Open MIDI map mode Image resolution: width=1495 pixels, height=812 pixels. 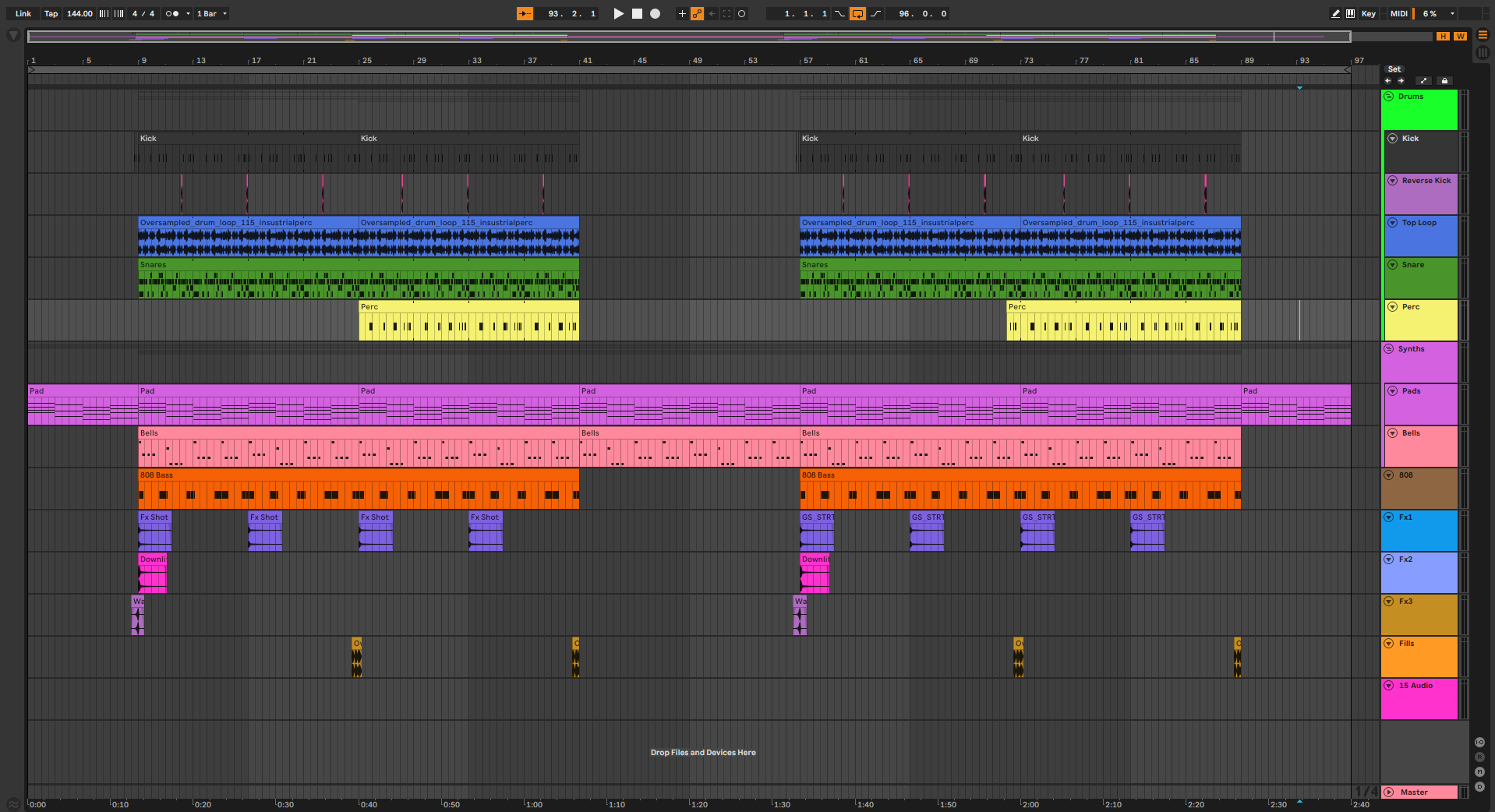(x=1398, y=13)
